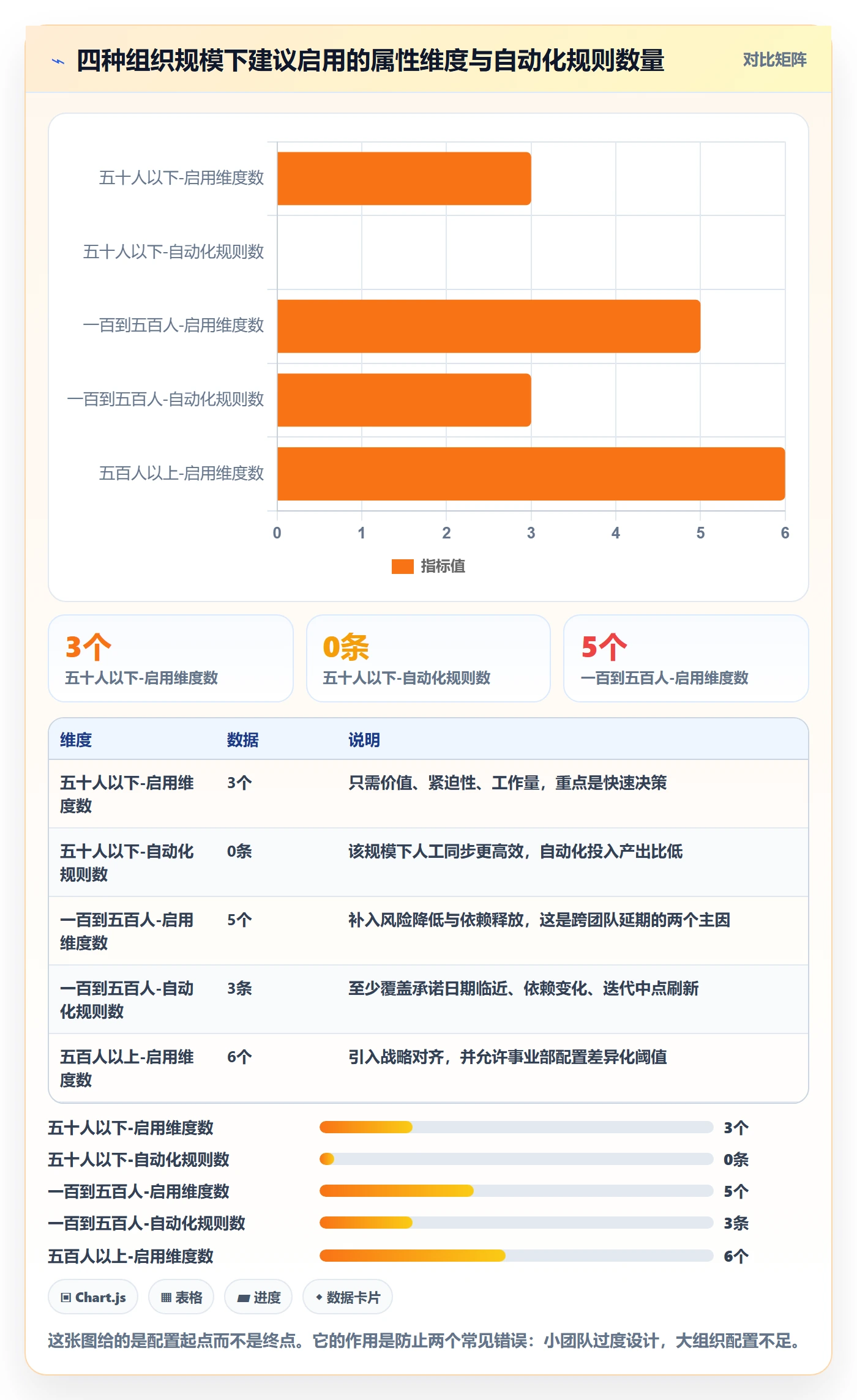This screenshot has width=857, height=1400.
Task: Click table cell 引入战略对齐
Action: (x=507, y=1057)
